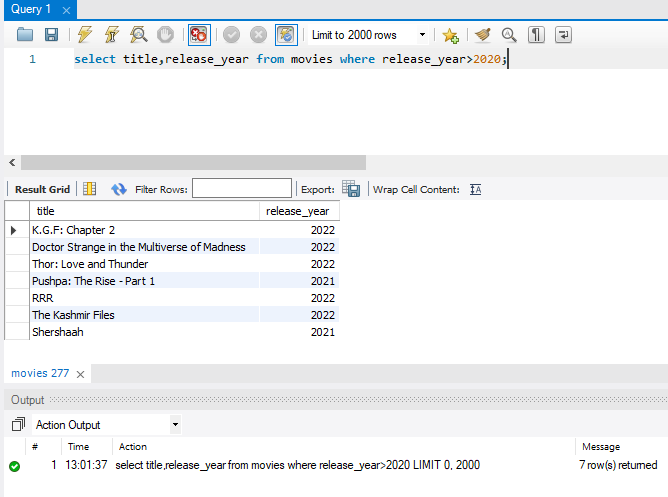The height and width of the screenshot is (497, 668).
Task: Switch to the movies 277 result tab
Action: pos(40,373)
